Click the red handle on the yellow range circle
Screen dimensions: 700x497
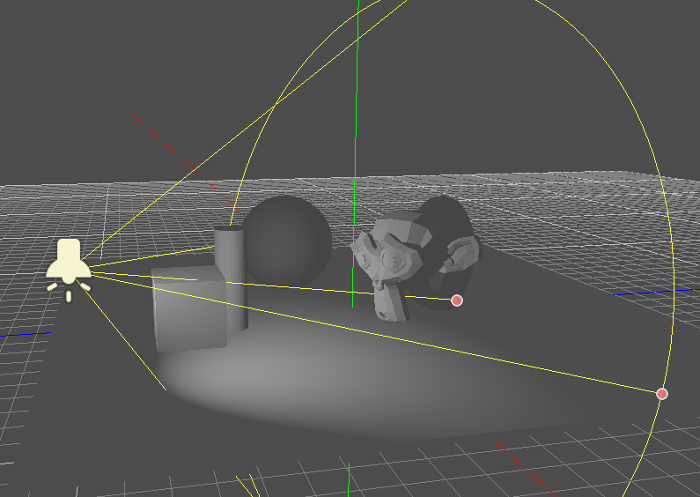point(662,394)
